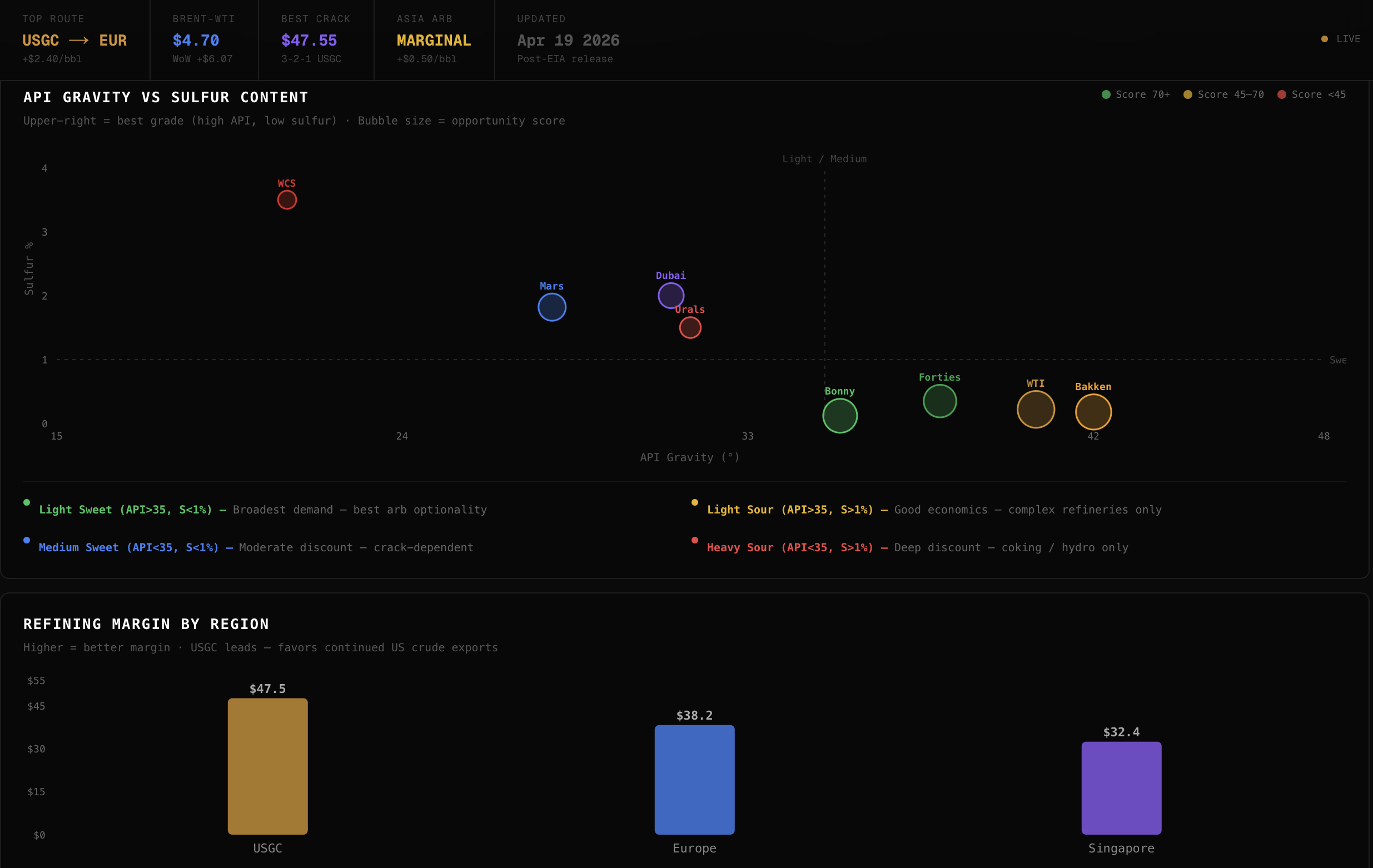Click the WTI bubble

1036,409
